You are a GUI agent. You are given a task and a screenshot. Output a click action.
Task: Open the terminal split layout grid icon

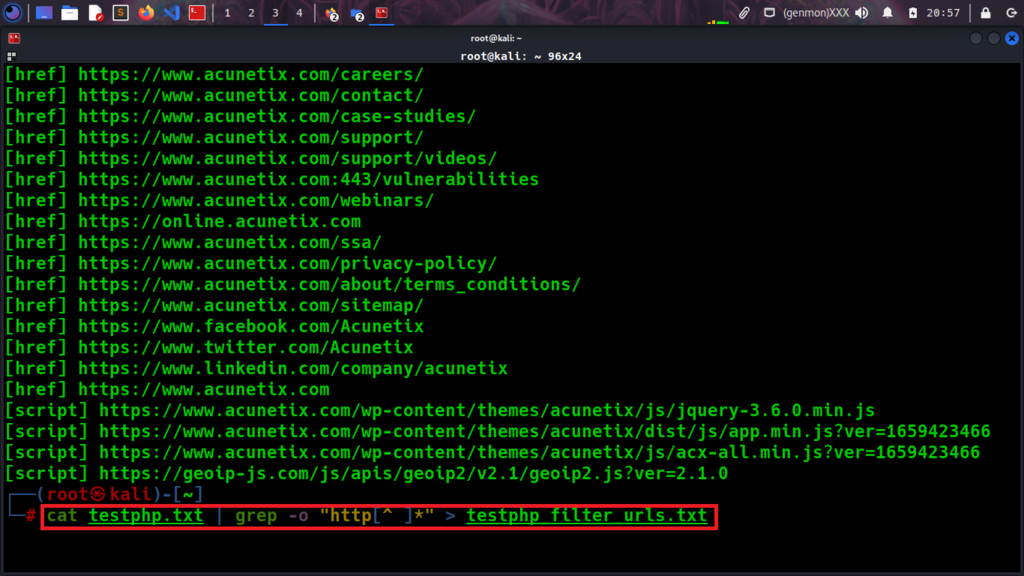(x=12, y=56)
